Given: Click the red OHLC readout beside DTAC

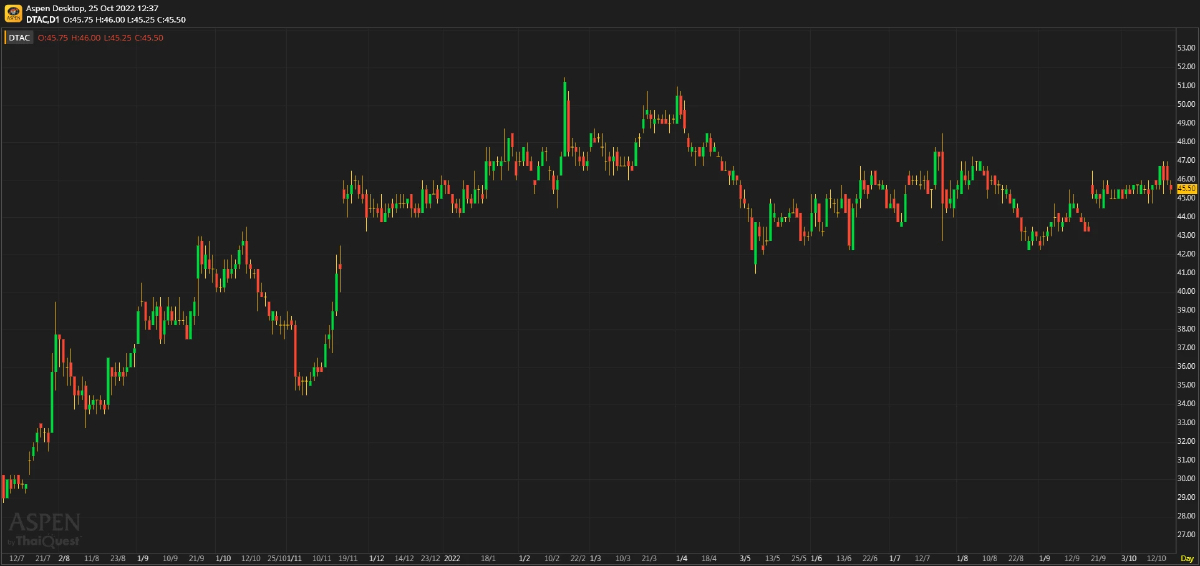Looking at the screenshot, I should [100, 37].
